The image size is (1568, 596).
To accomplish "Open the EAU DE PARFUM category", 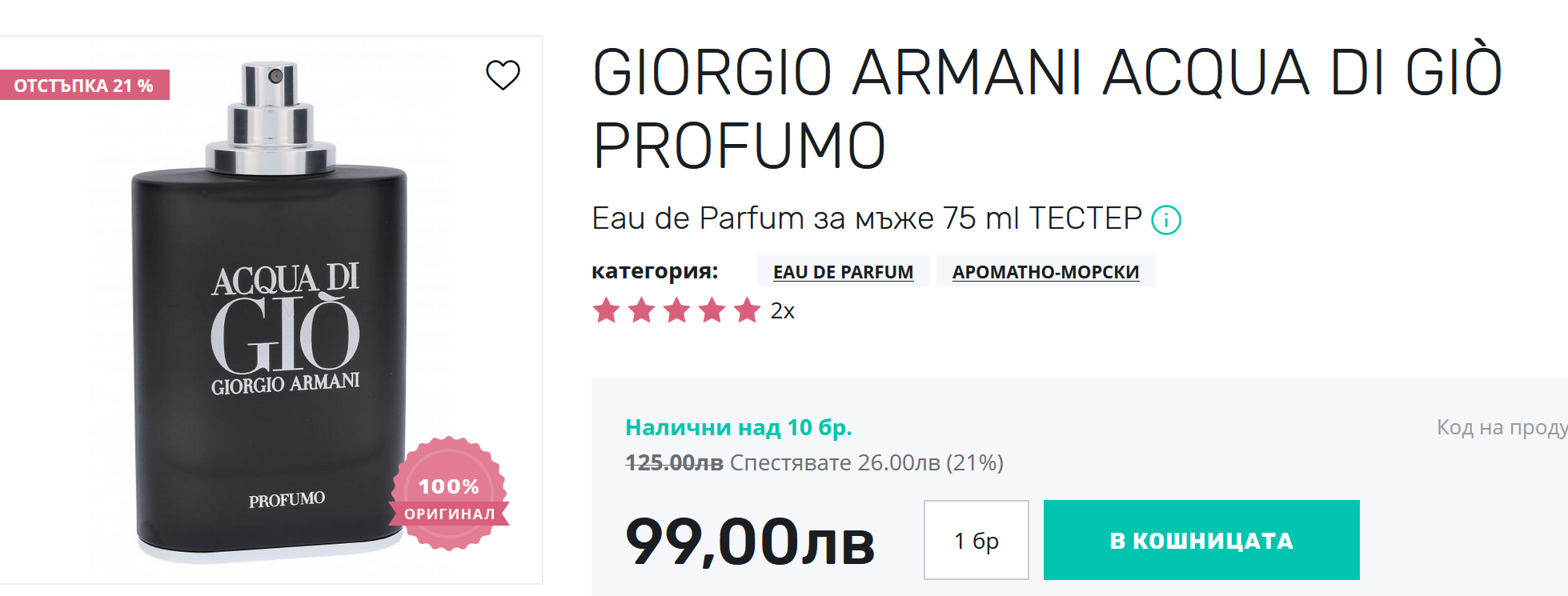I will tap(843, 272).
